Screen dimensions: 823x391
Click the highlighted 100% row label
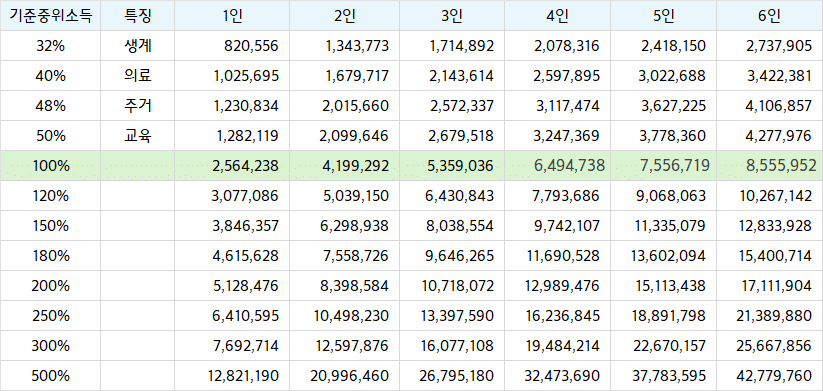[x=50, y=166]
